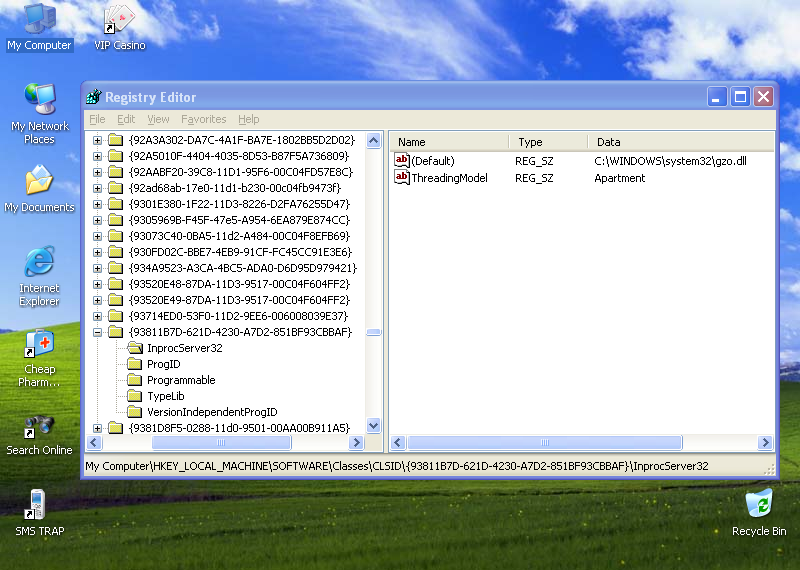Screen dimensions: 800x570
Task: Open the File menu
Action: (x=97, y=119)
